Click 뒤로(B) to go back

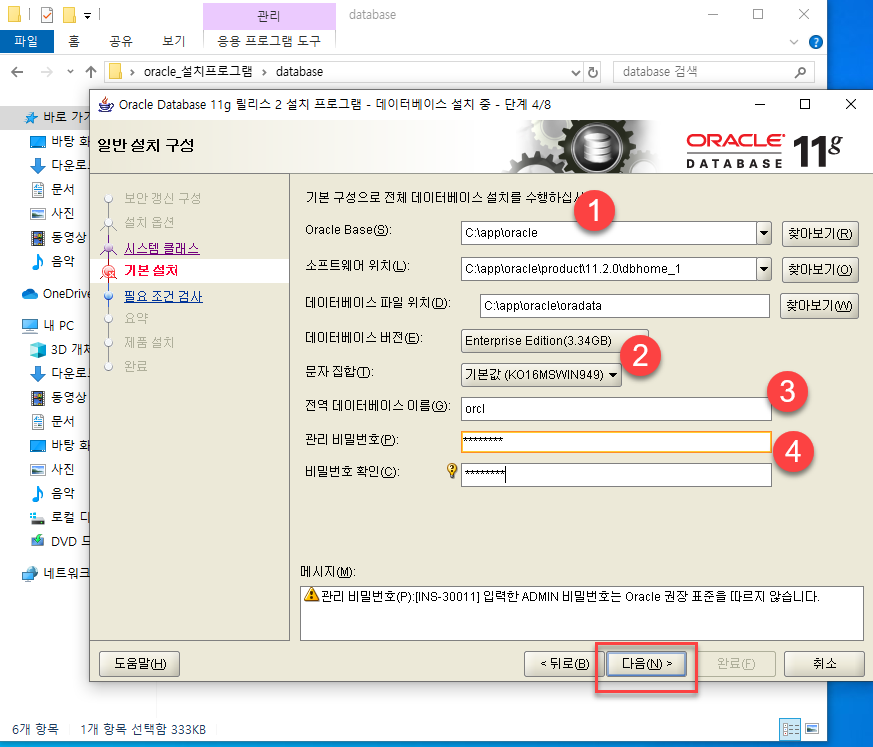564,664
